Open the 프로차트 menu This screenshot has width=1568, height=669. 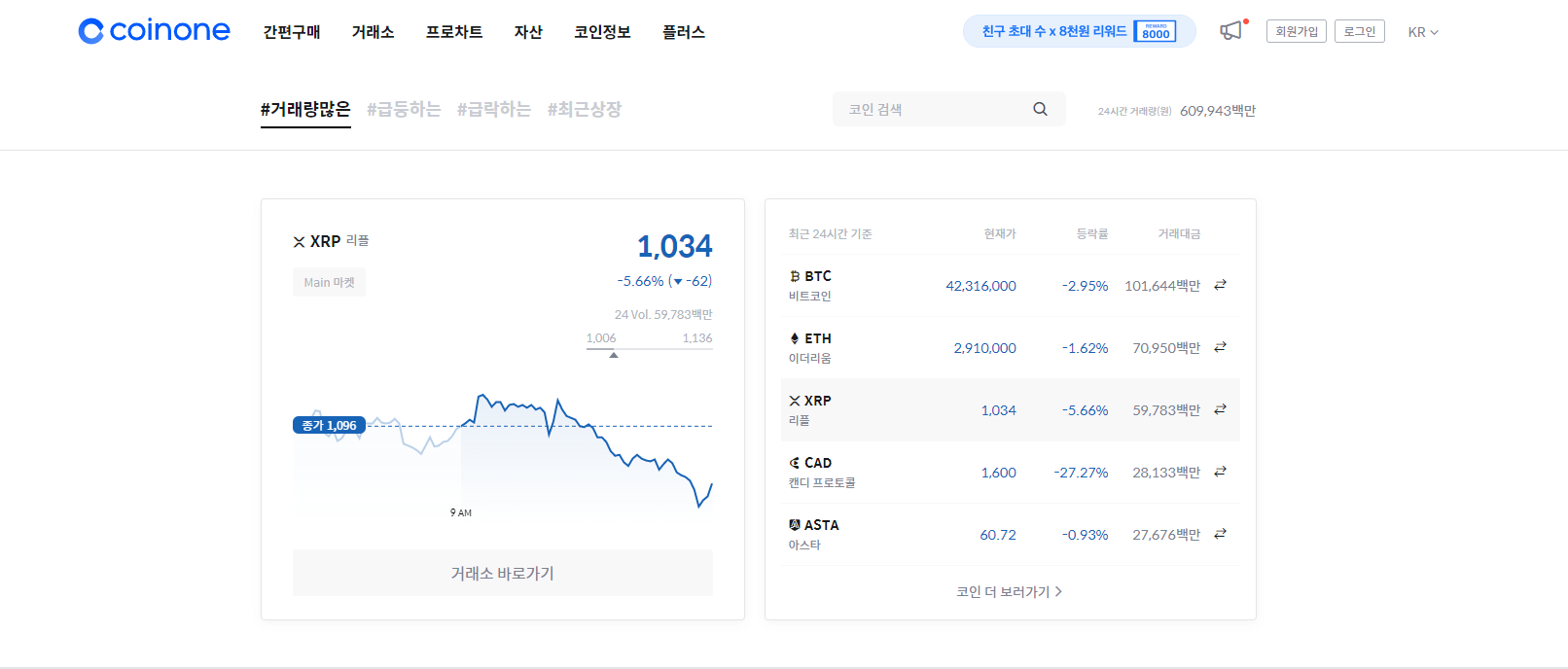coord(454,32)
